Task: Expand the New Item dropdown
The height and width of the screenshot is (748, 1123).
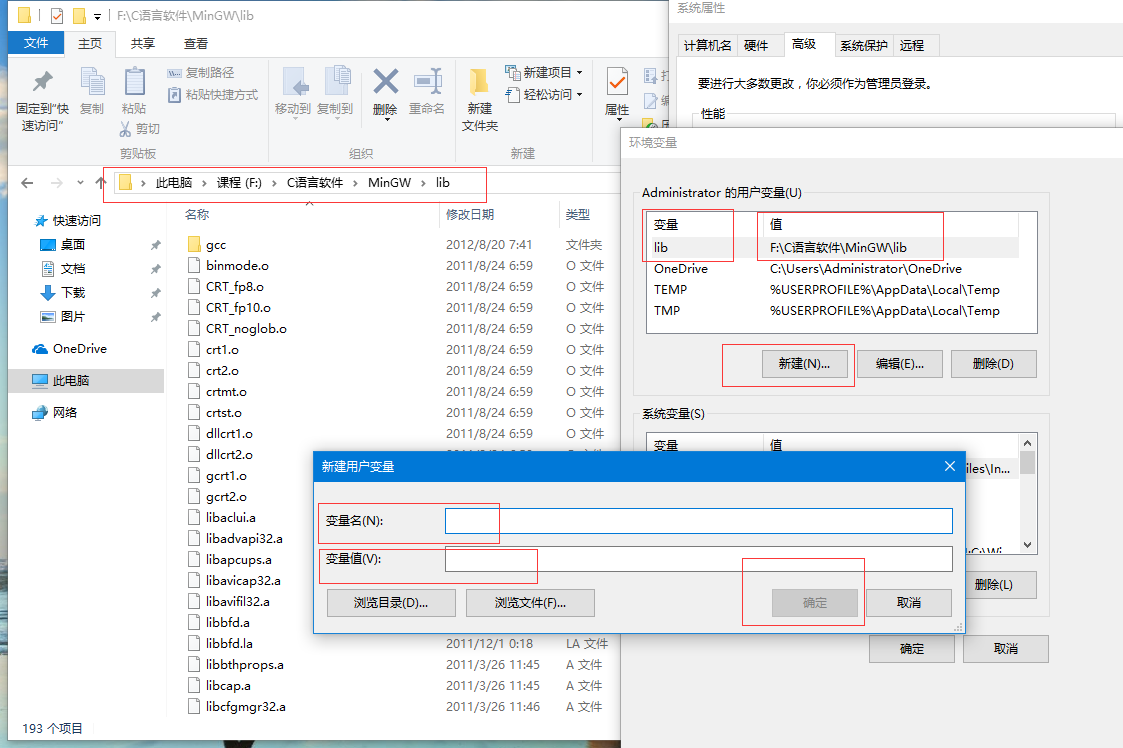Action: point(579,73)
